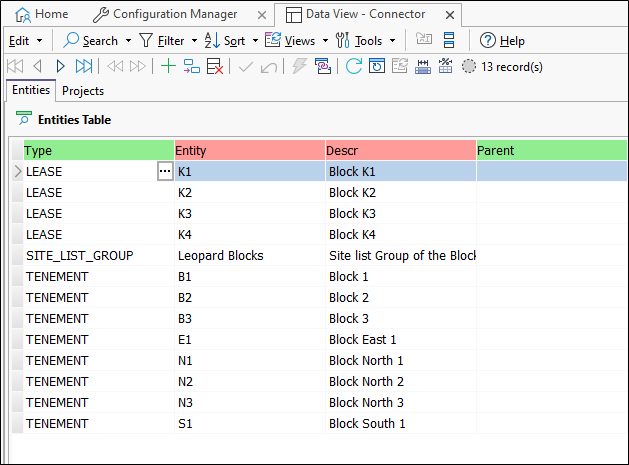The width and height of the screenshot is (629, 465).
Task: Click the Type column header
Action: tap(99, 150)
